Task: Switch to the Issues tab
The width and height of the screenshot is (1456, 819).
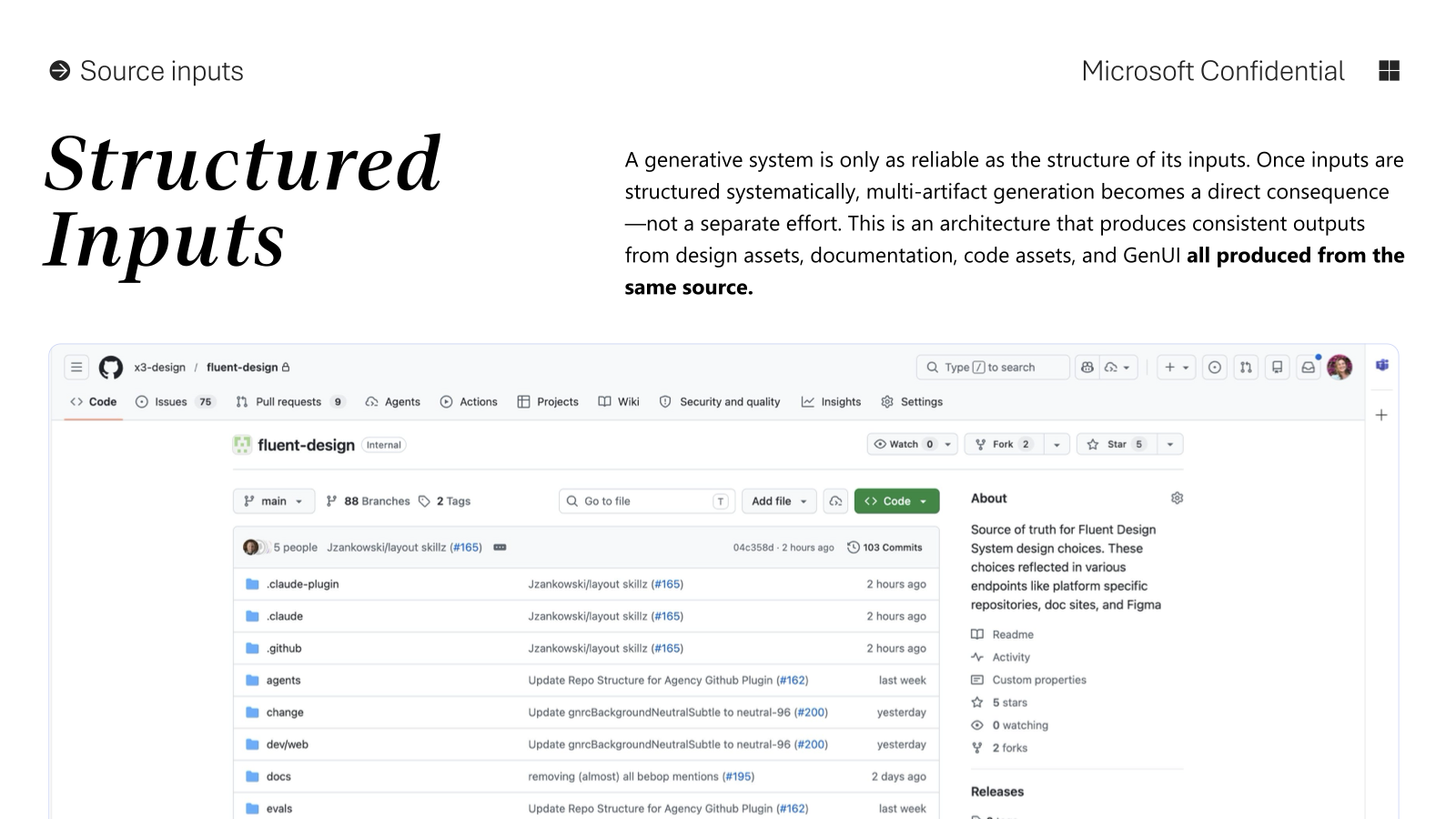Action: click(176, 401)
